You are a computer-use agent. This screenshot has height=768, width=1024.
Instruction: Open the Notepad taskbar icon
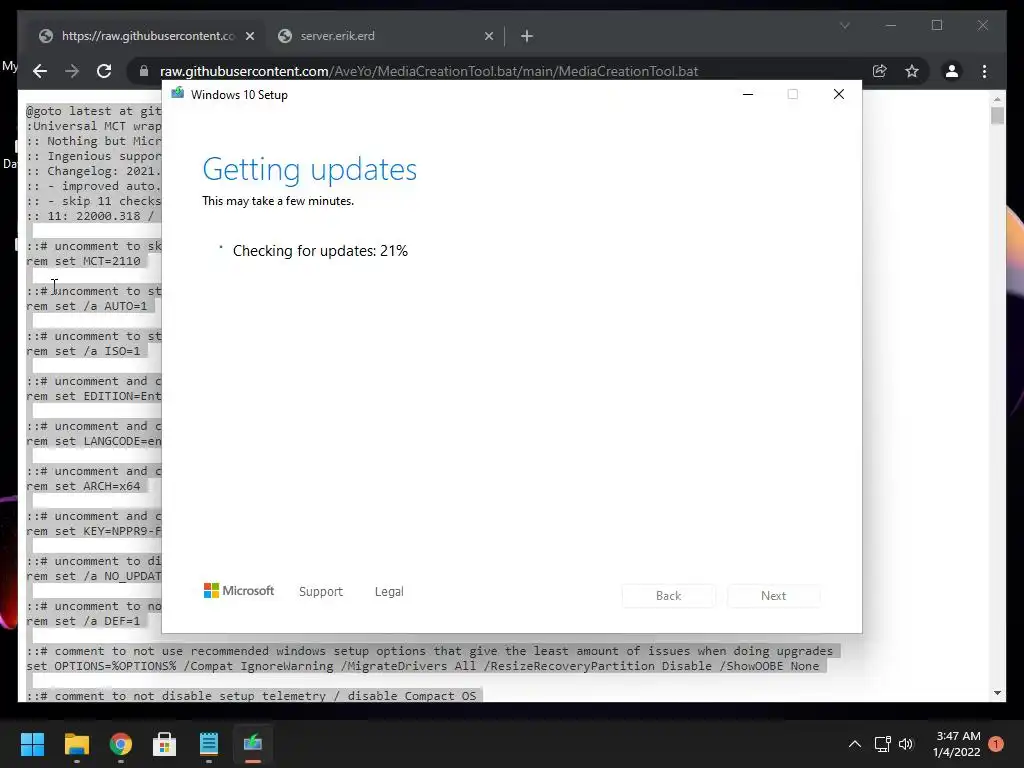[209, 744]
